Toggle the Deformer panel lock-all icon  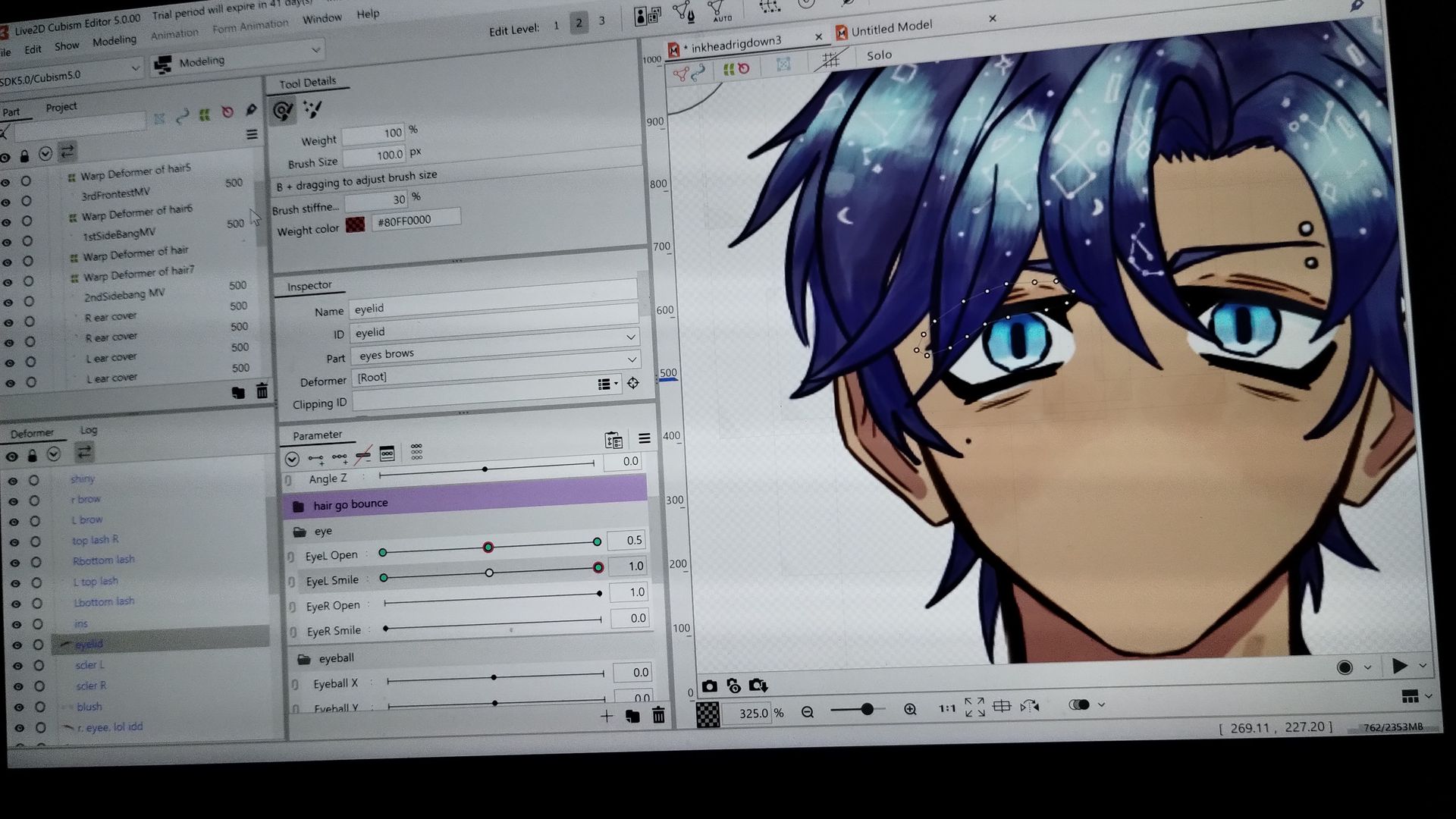click(32, 456)
